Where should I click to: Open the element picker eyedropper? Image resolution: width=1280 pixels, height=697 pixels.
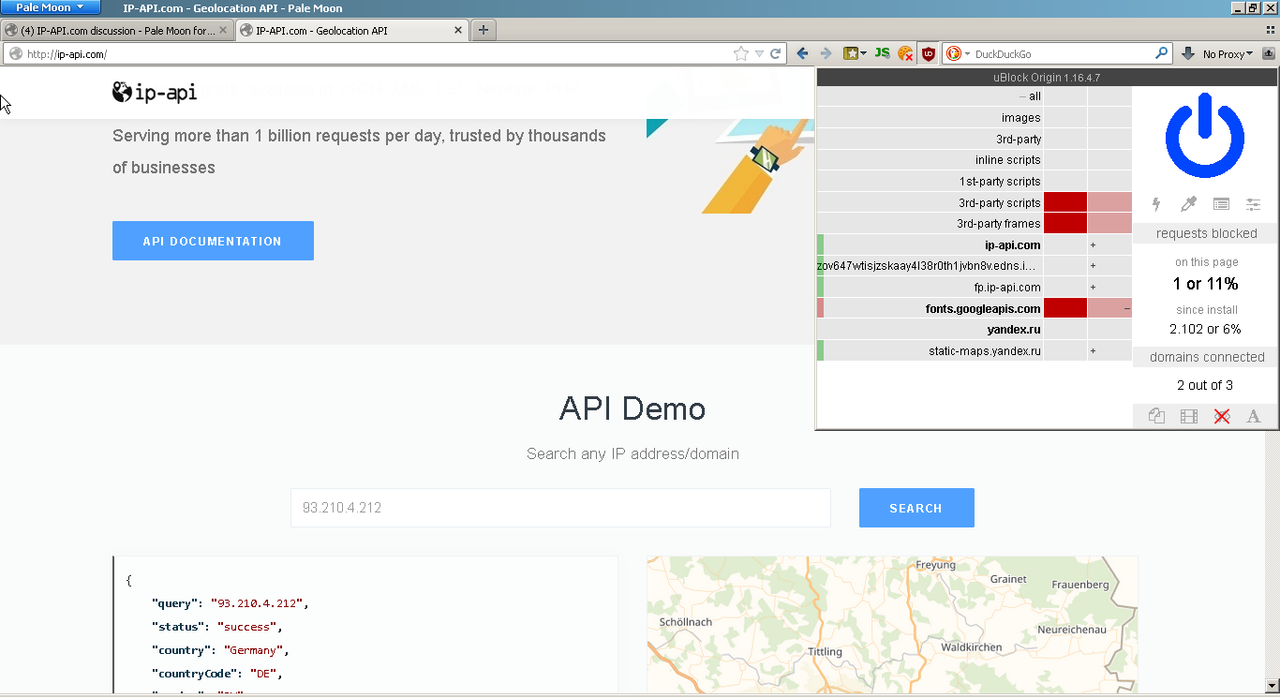[1189, 204]
